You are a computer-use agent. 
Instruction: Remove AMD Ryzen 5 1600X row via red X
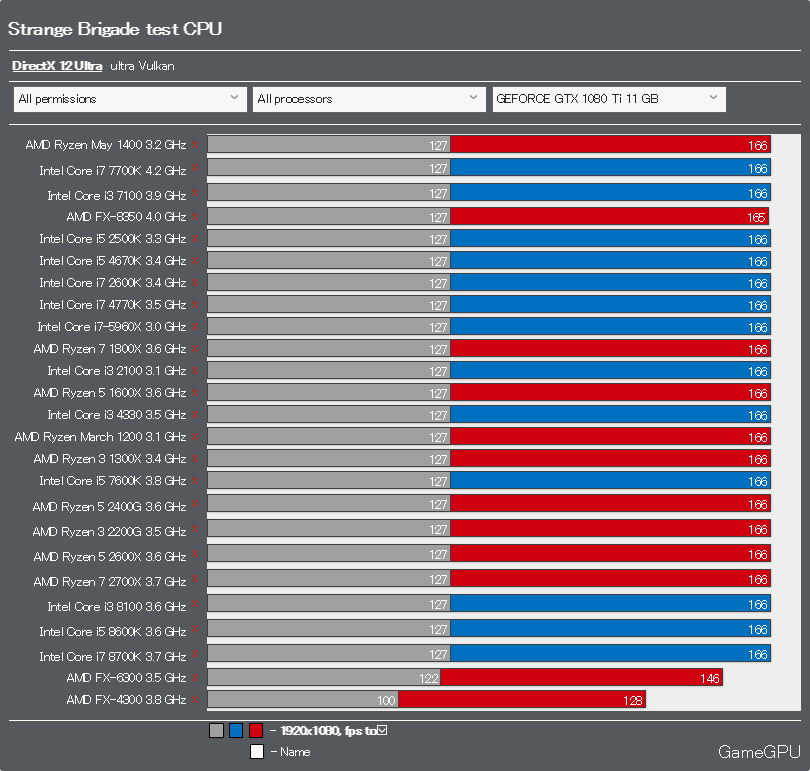point(195,392)
